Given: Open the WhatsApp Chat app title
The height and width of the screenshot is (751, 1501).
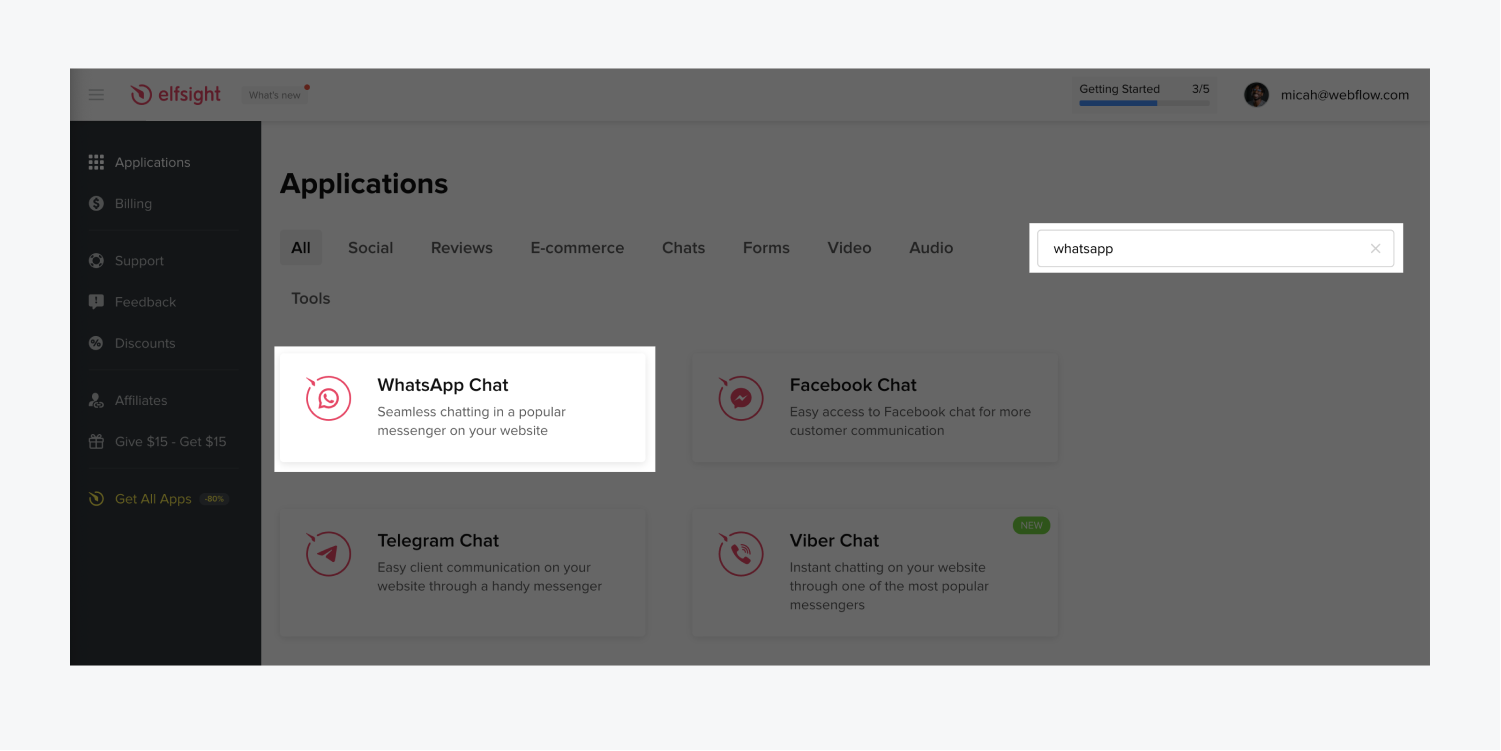Looking at the screenshot, I should tap(443, 385).
